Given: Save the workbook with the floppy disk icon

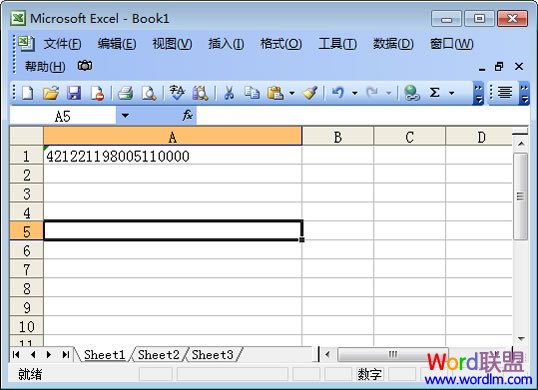Looking at the screenshot, I should 74,93.
